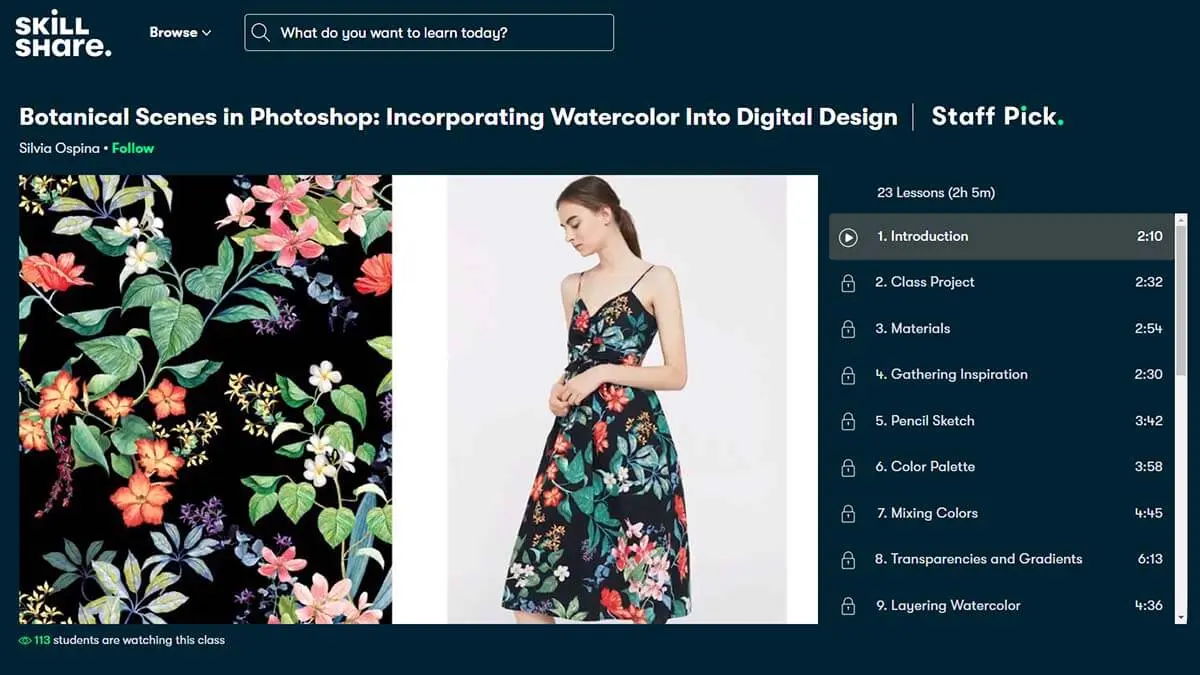Click the Staff Pick label
The height and width of the screenshot is (675, 1200).
pyautogui.click(x=997, y=117)
